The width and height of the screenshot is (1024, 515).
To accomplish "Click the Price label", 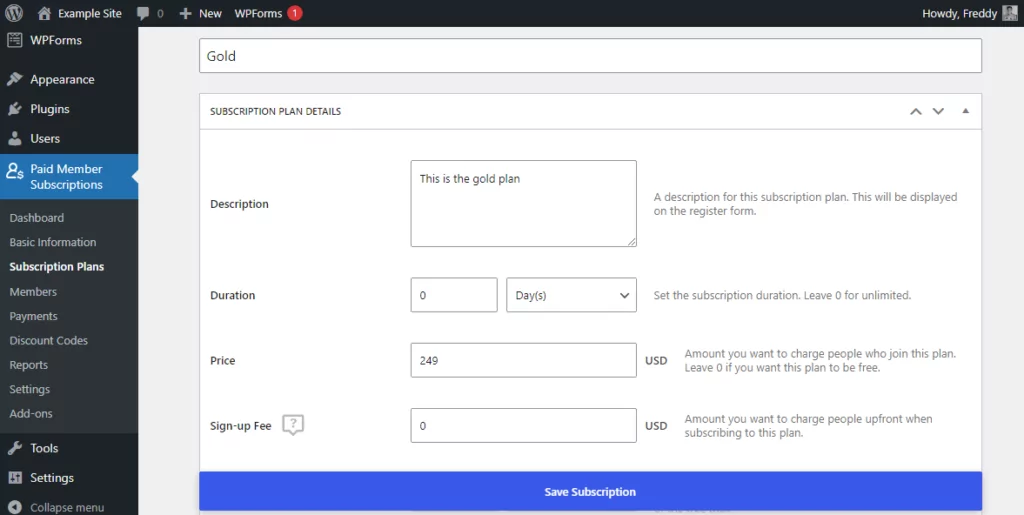I will (223, 360).
